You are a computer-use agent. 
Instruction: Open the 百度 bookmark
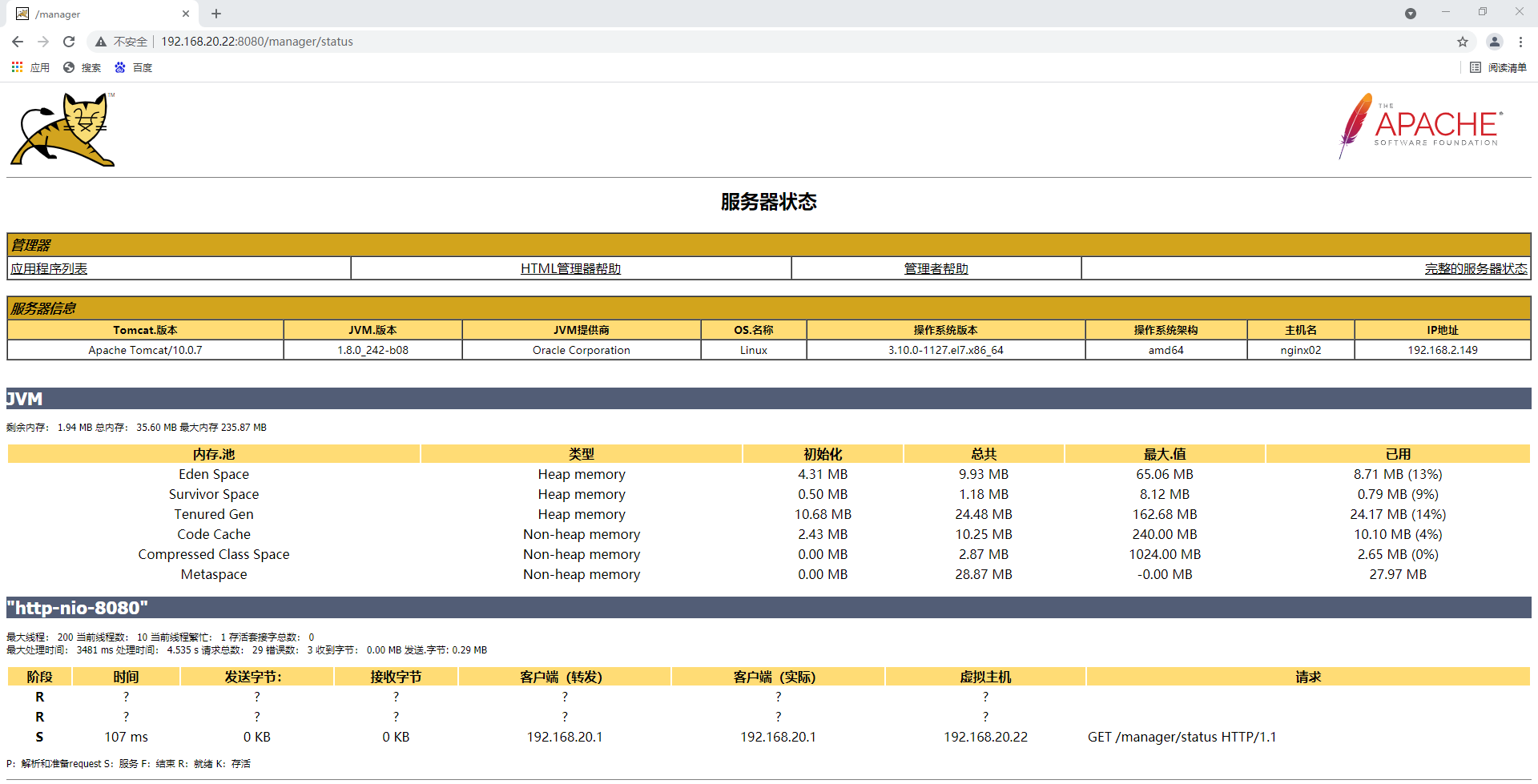click(133, 67)
